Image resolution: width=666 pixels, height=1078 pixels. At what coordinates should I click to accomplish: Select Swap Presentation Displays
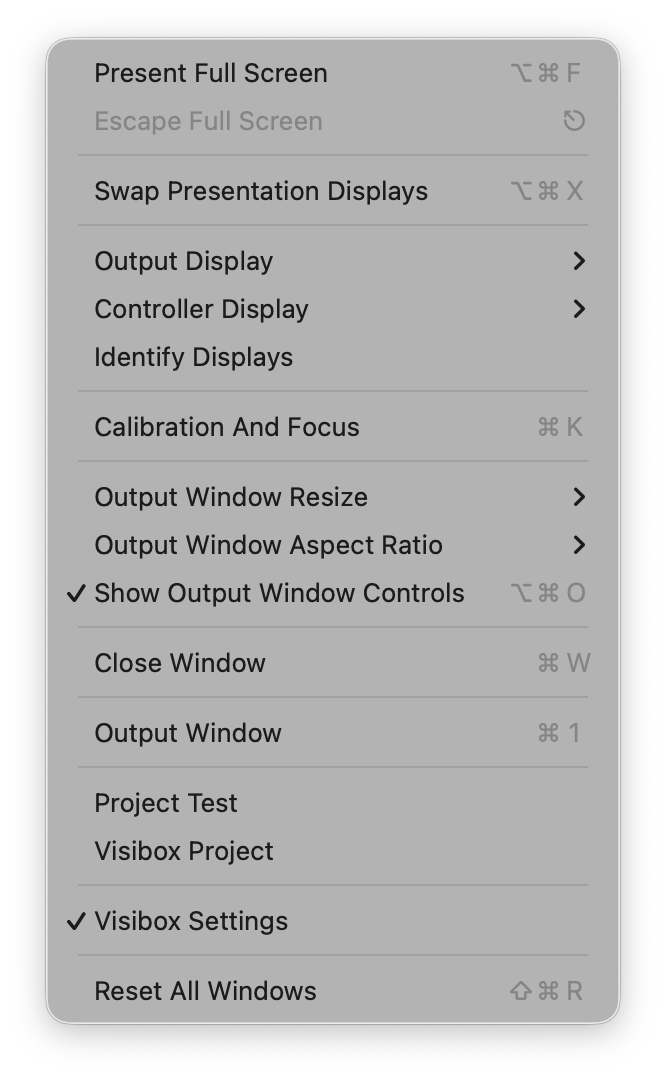[x=261, y=191]
